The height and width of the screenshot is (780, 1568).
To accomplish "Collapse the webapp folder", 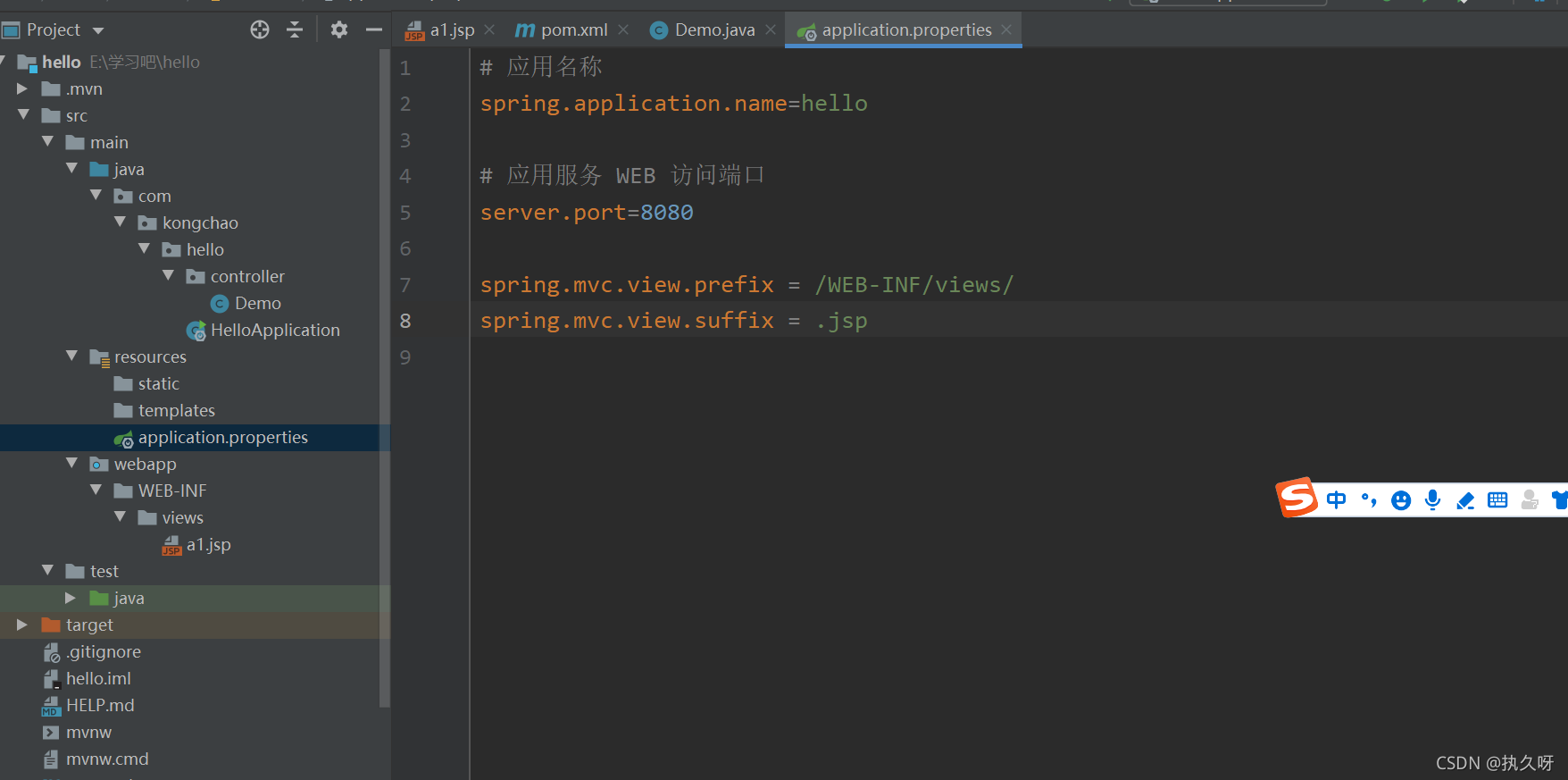I will click(x=71, y=464).
